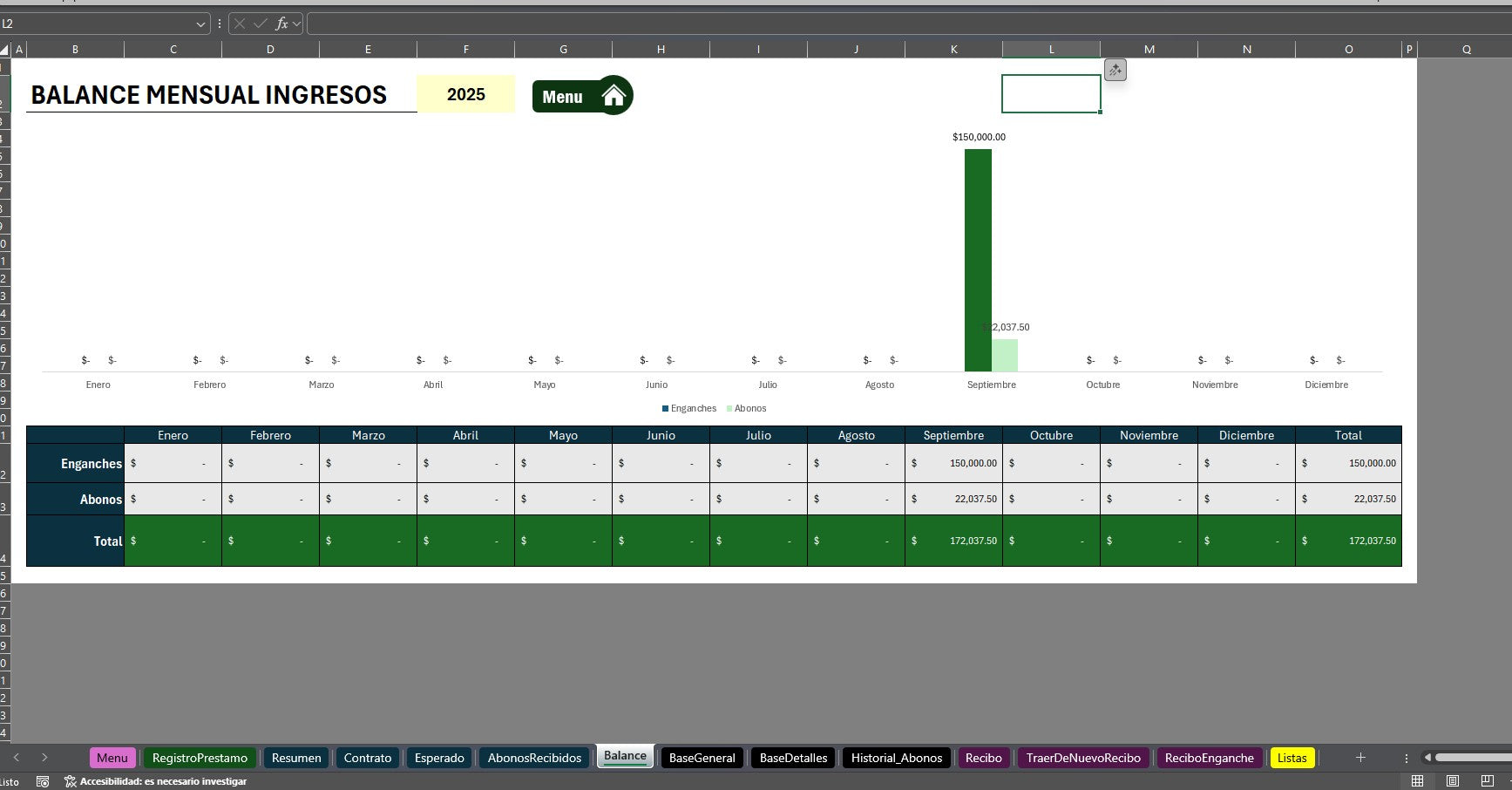This screenshot has width=1512, height=790.
Task: Click the macro recording status bar icon
Action: point(43,781)
